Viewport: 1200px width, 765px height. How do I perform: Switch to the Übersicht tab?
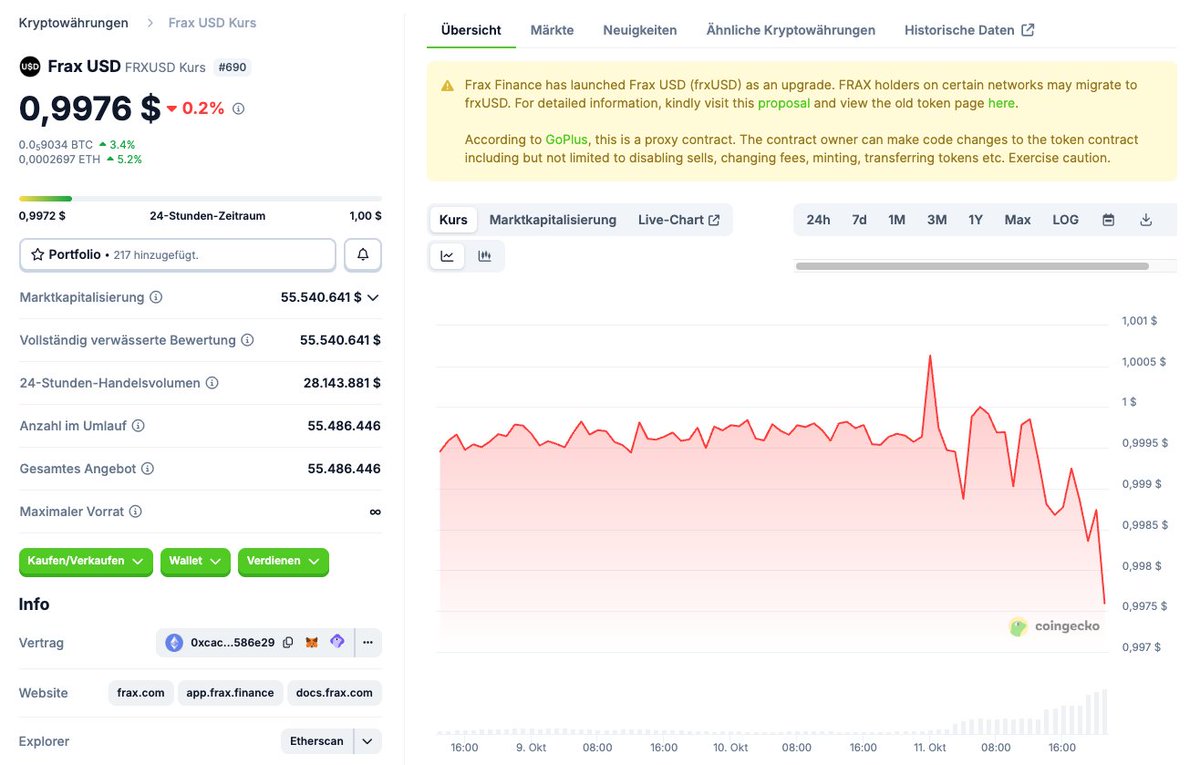point(471,30)
